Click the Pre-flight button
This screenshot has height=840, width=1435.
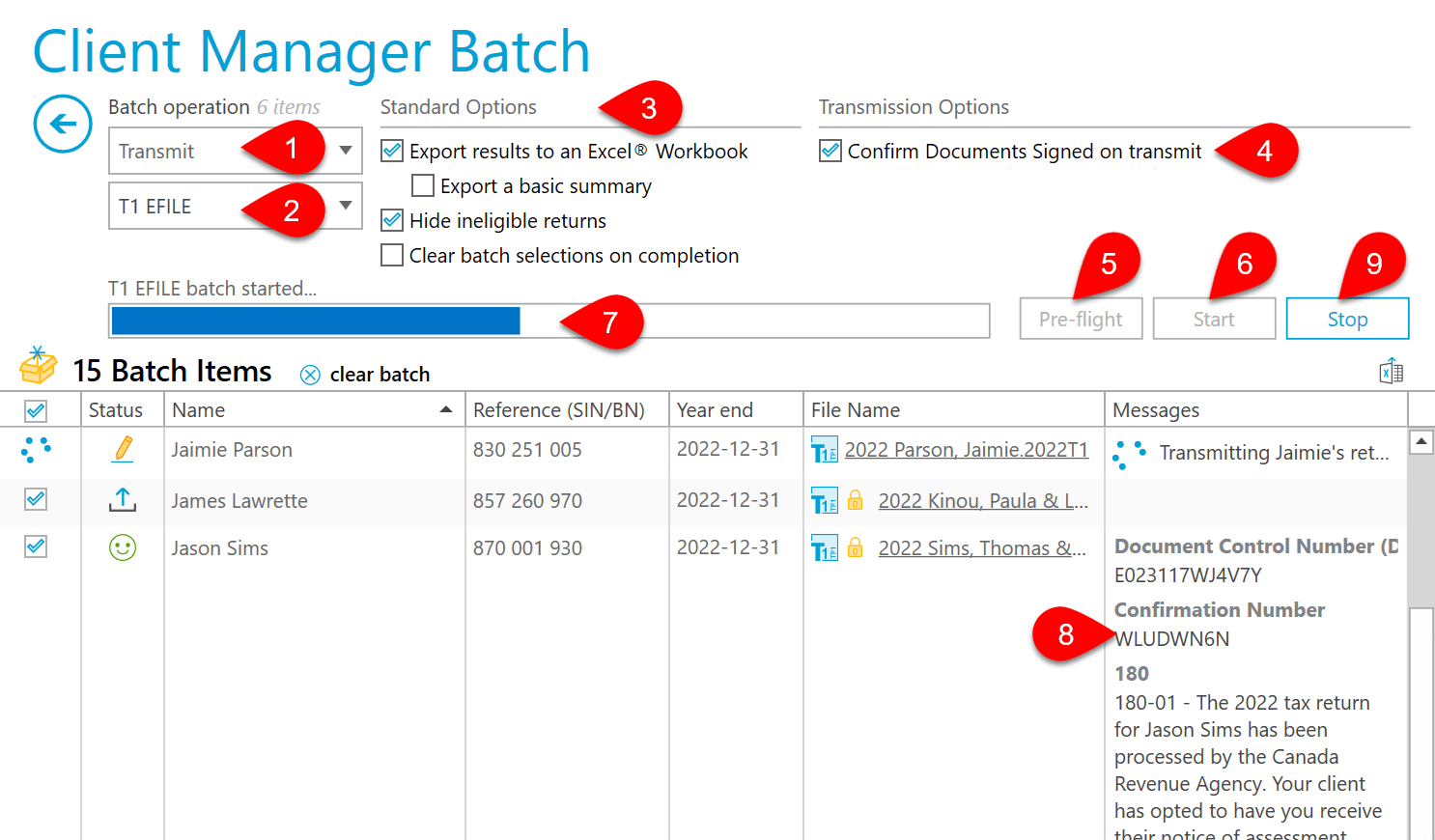pos(1081,319)
